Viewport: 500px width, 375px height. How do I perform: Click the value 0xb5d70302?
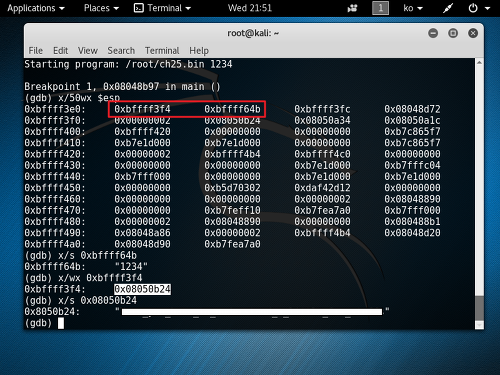click(x=232, y=188)
